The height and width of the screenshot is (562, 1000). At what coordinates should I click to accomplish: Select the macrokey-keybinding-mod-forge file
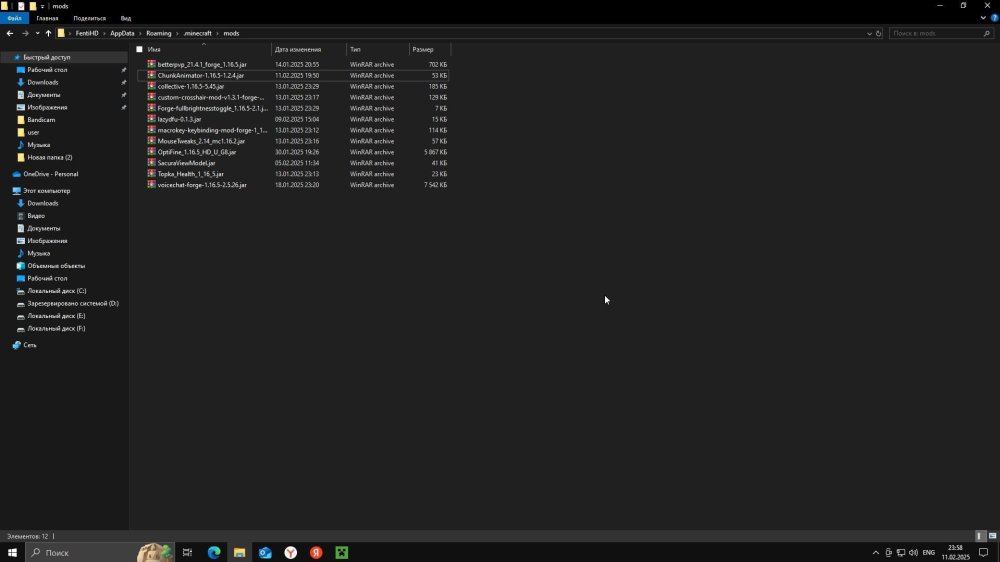(212, 130)
